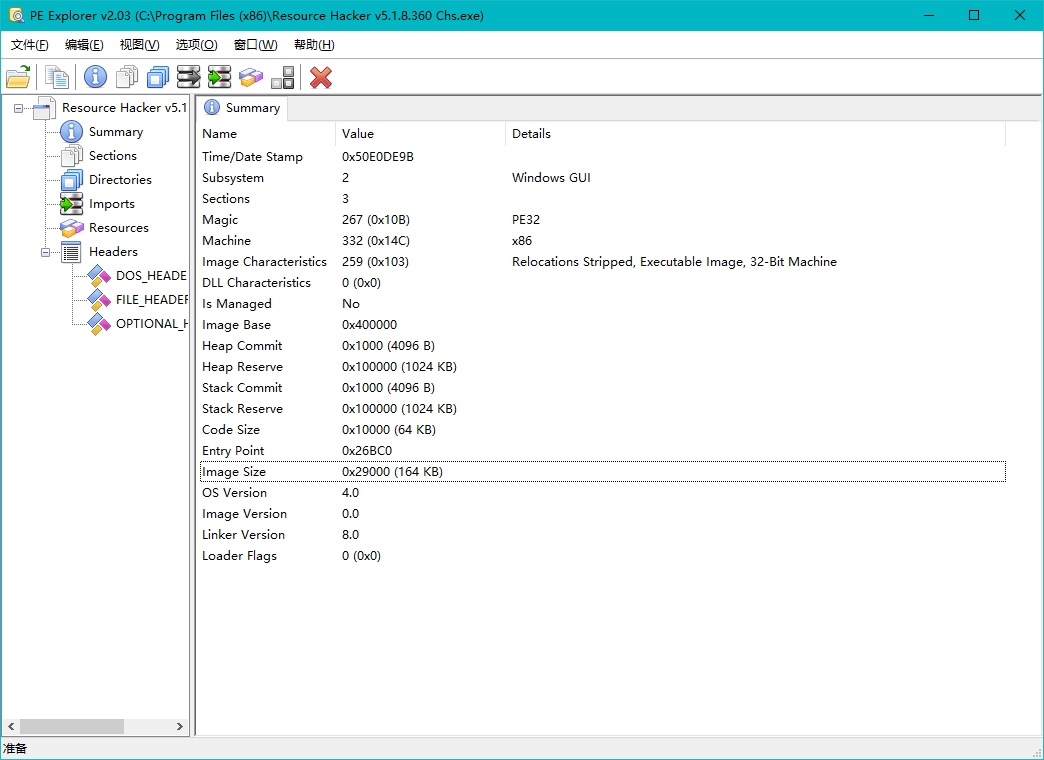The width and height of the screenshot is (1044, 760).
Task: Select the Image Base row
Action: coord(603,325)
